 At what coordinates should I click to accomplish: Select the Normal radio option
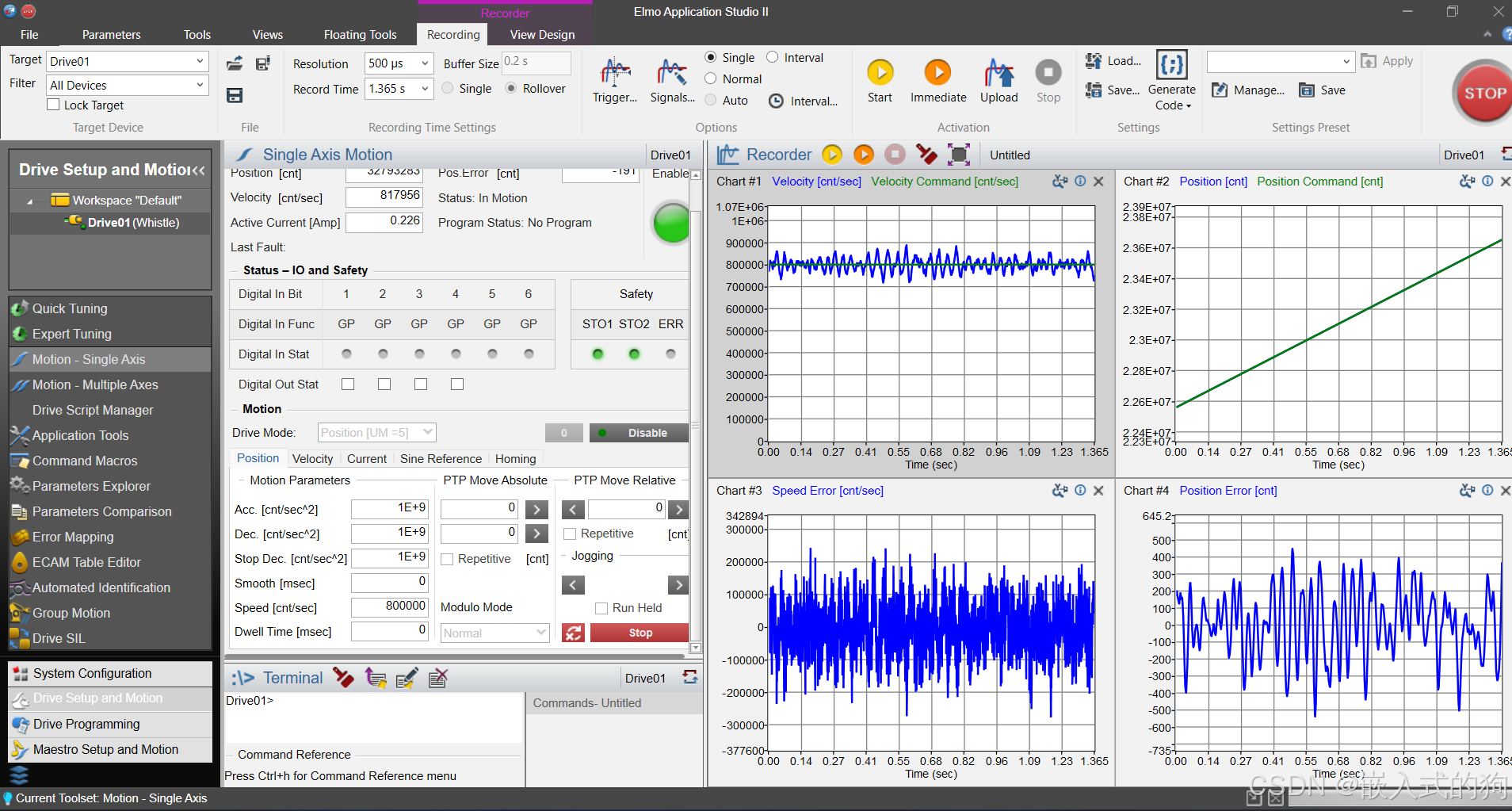pos(711,78)
